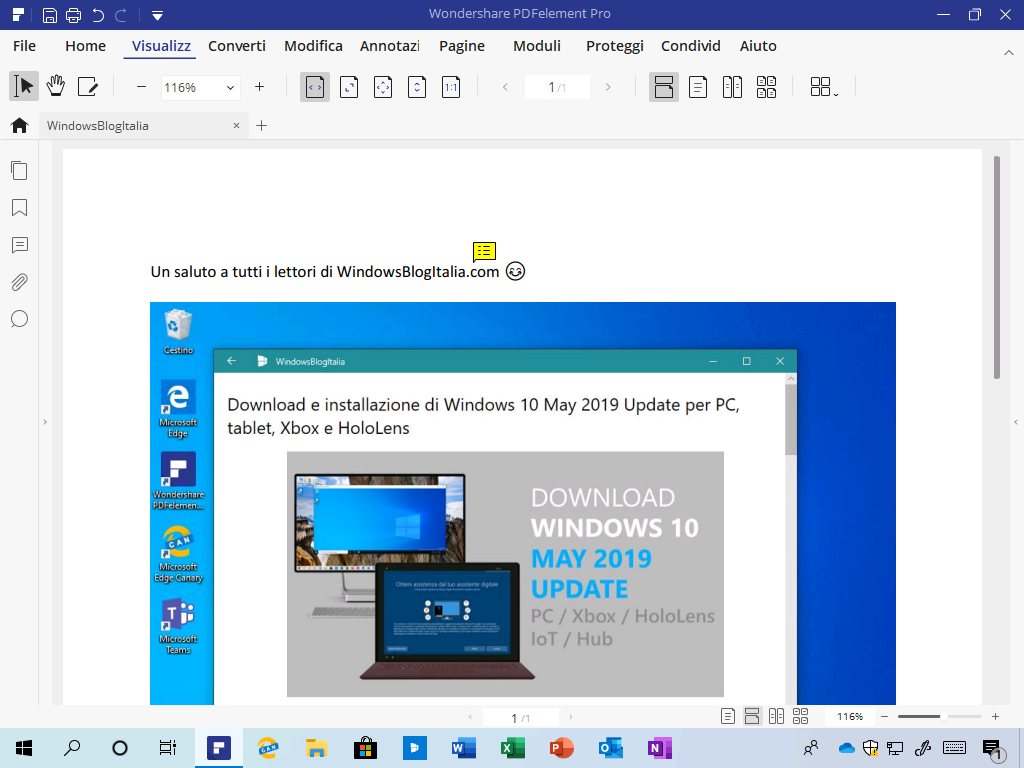Screen dimensions: 1024x768
Task: Open OneNote from the taskbar
Action: [x=660, y=748]
